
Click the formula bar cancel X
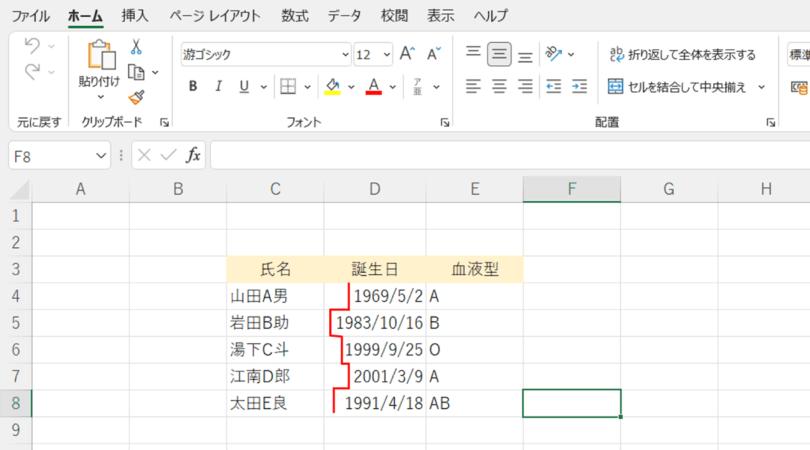coord(144,155)
